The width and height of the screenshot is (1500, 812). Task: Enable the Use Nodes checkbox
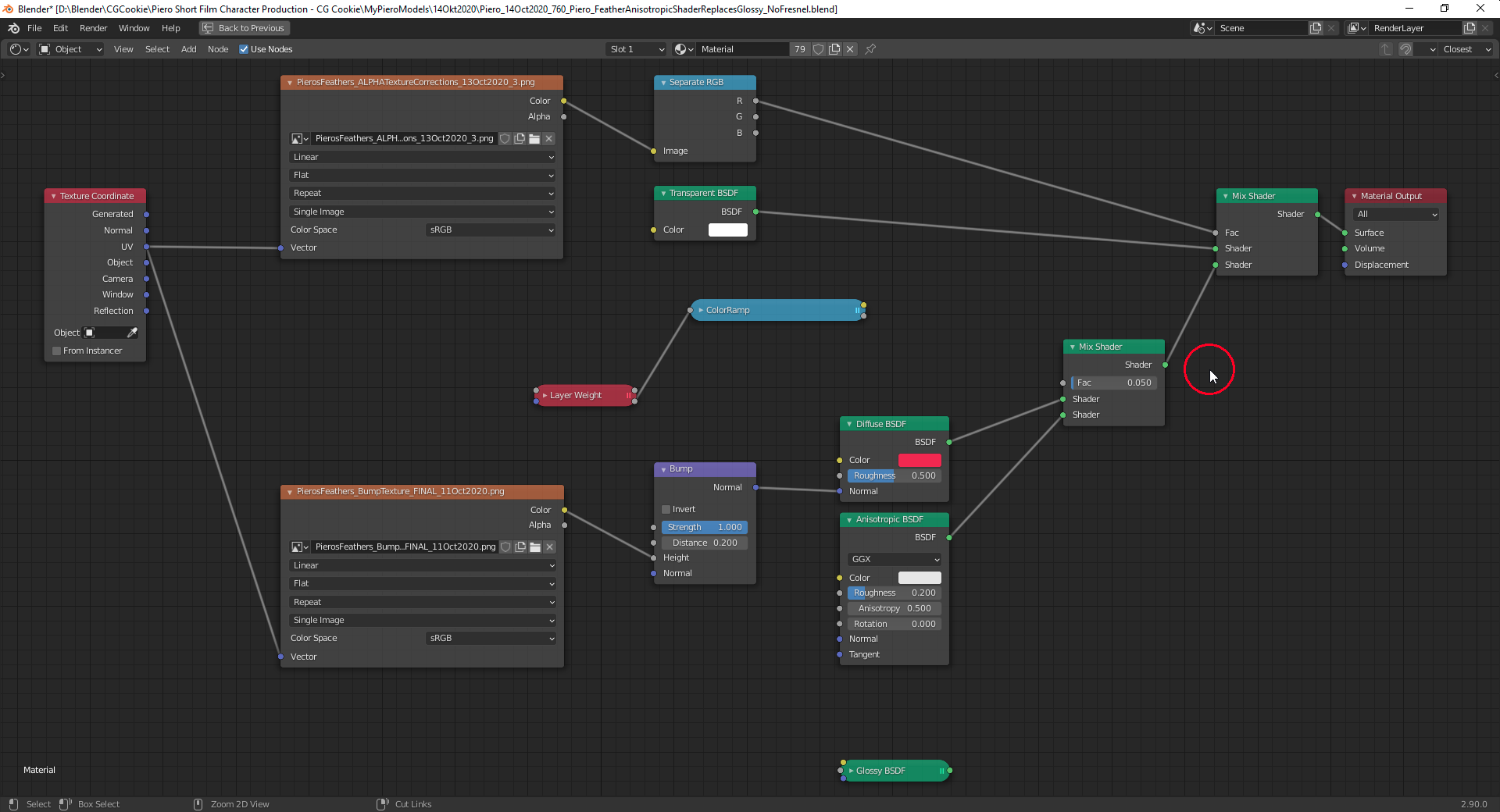pos(244,49)
